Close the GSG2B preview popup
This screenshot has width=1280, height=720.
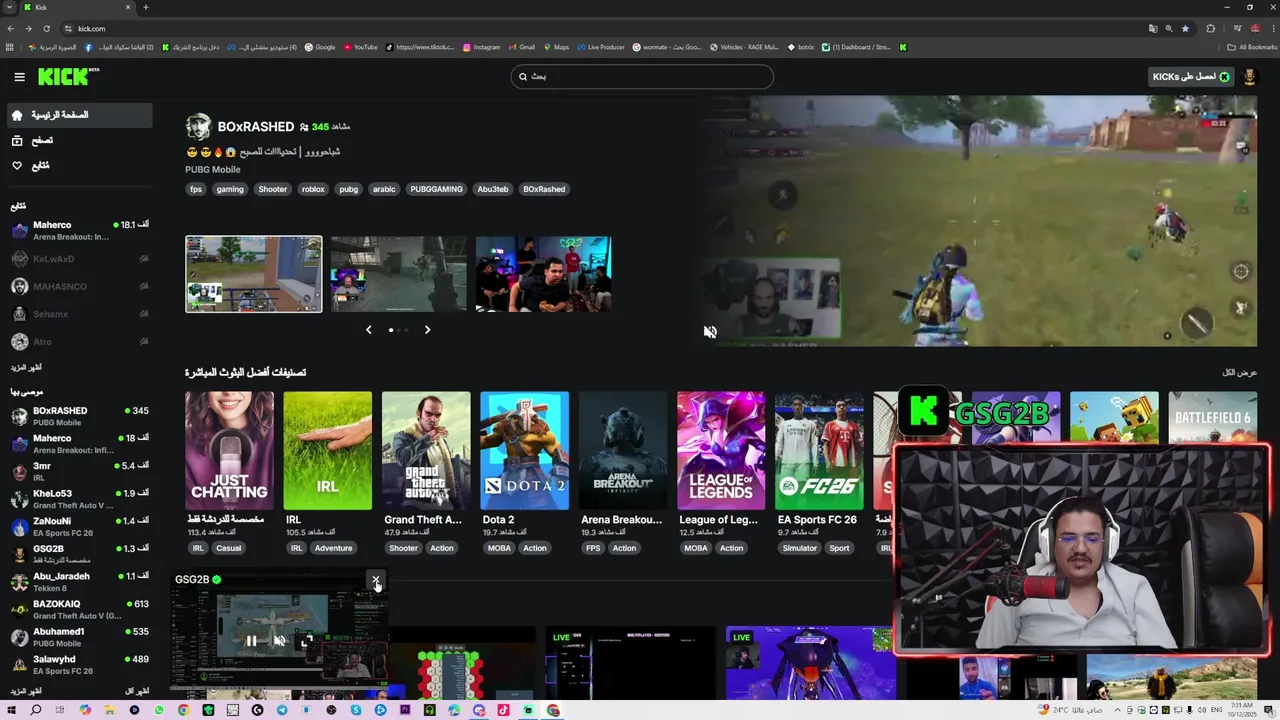376,580
